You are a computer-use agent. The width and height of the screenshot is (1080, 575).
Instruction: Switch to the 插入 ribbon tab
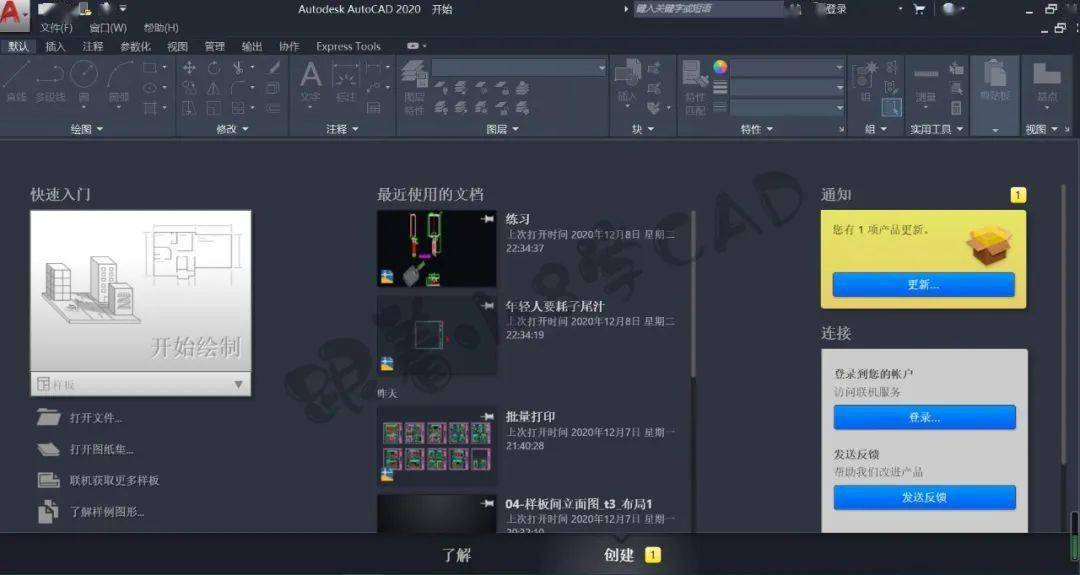coord(55,46)
